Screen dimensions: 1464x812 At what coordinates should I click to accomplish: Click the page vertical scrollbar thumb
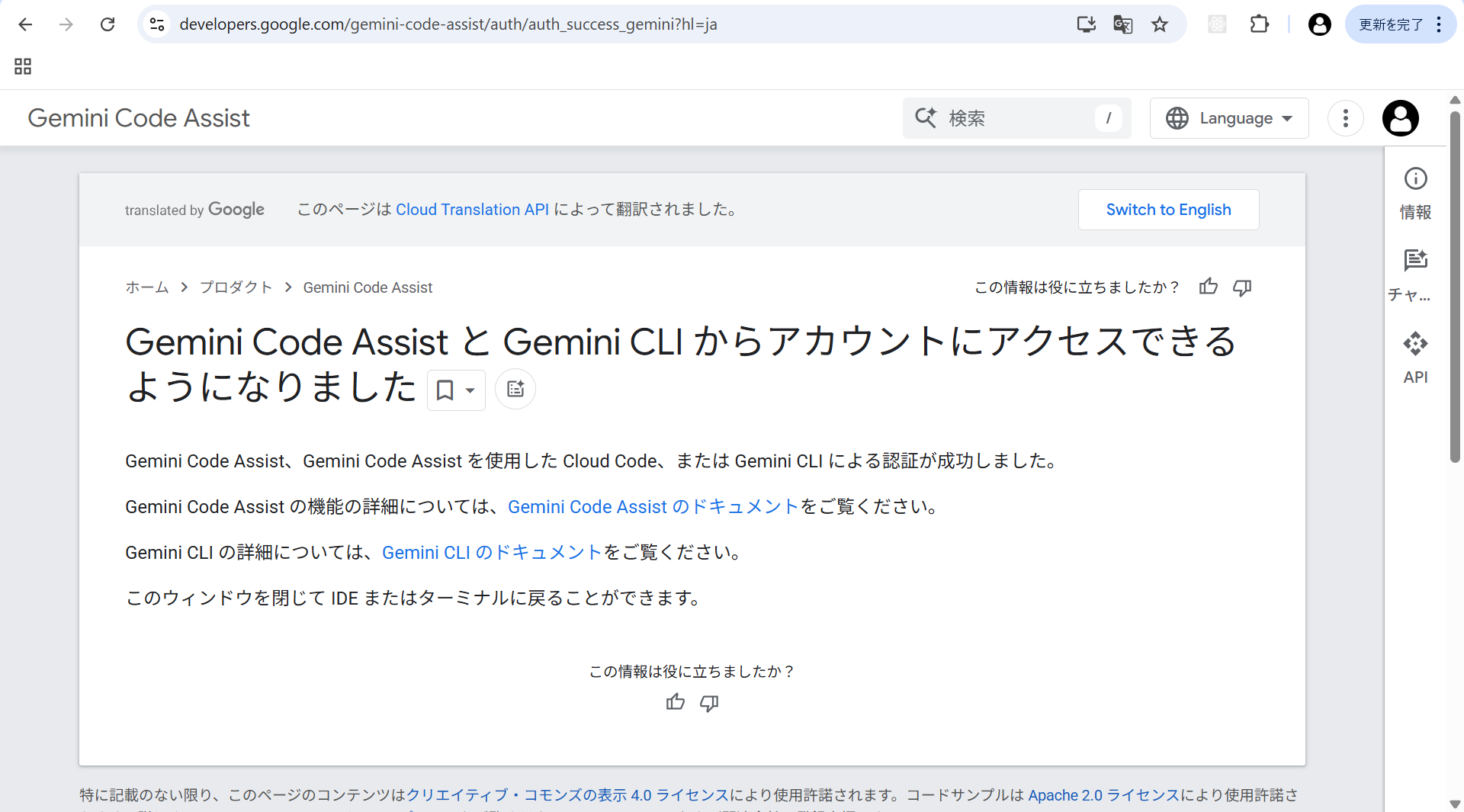1455,286
